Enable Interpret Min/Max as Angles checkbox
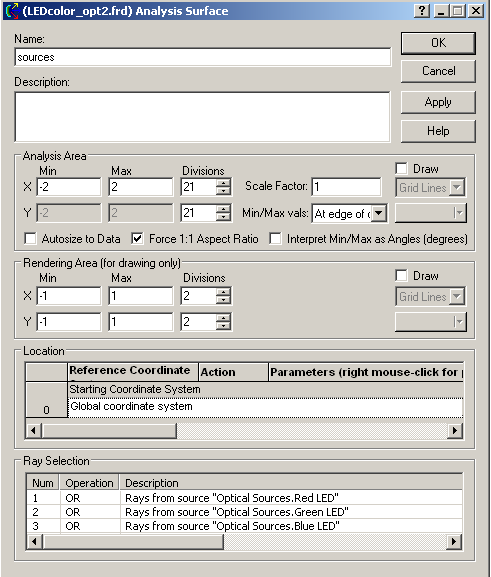491x577 pixels. click(275, 238)
